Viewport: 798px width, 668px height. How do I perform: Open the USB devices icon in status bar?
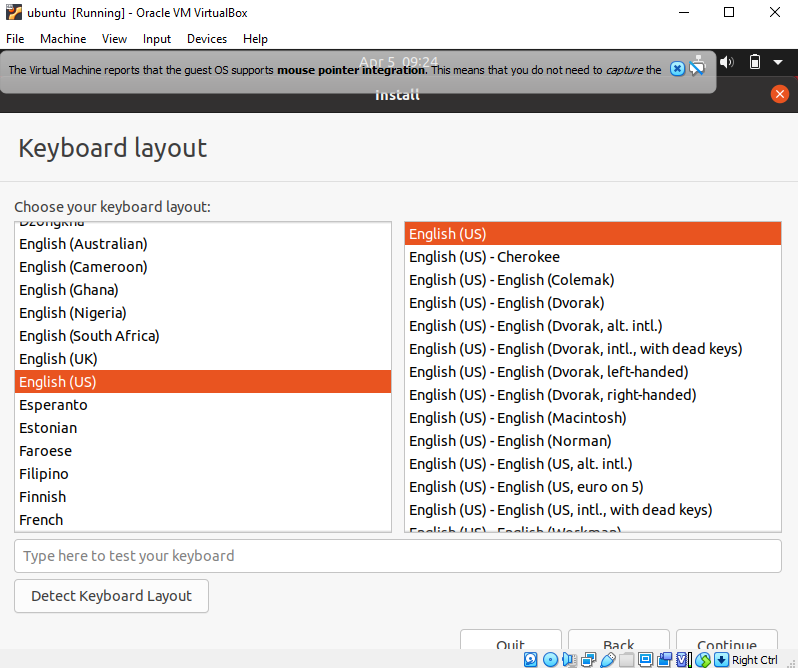pyautogui.click(x=608, y=660)
